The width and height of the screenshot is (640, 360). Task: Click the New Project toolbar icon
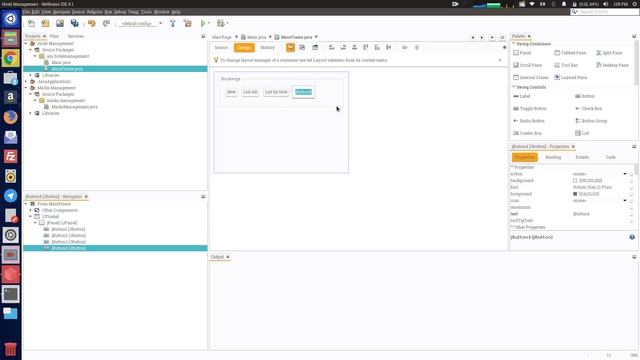click(x=45, y=23)
